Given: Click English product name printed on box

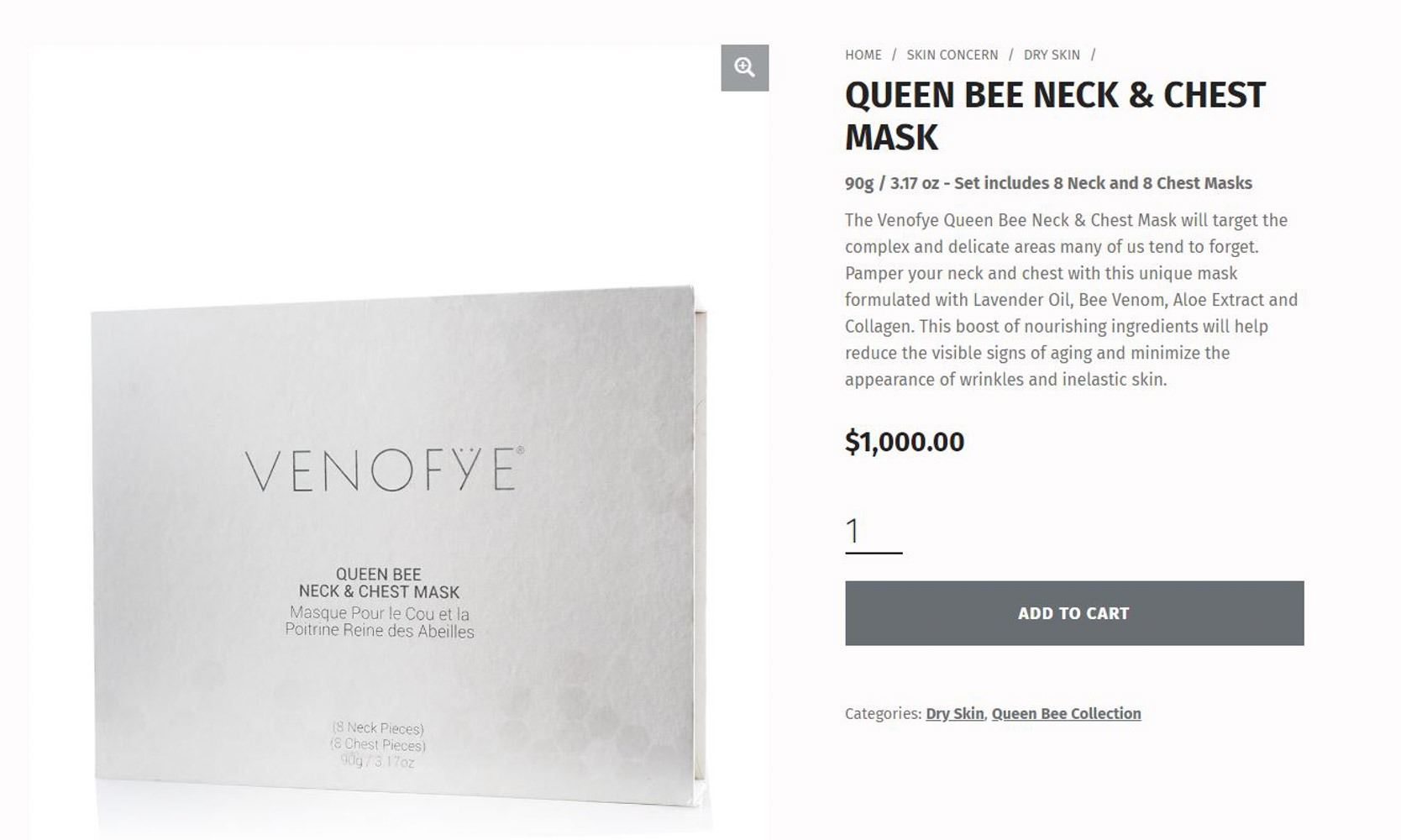Looking at the screenshot, I should pos(379,583).
